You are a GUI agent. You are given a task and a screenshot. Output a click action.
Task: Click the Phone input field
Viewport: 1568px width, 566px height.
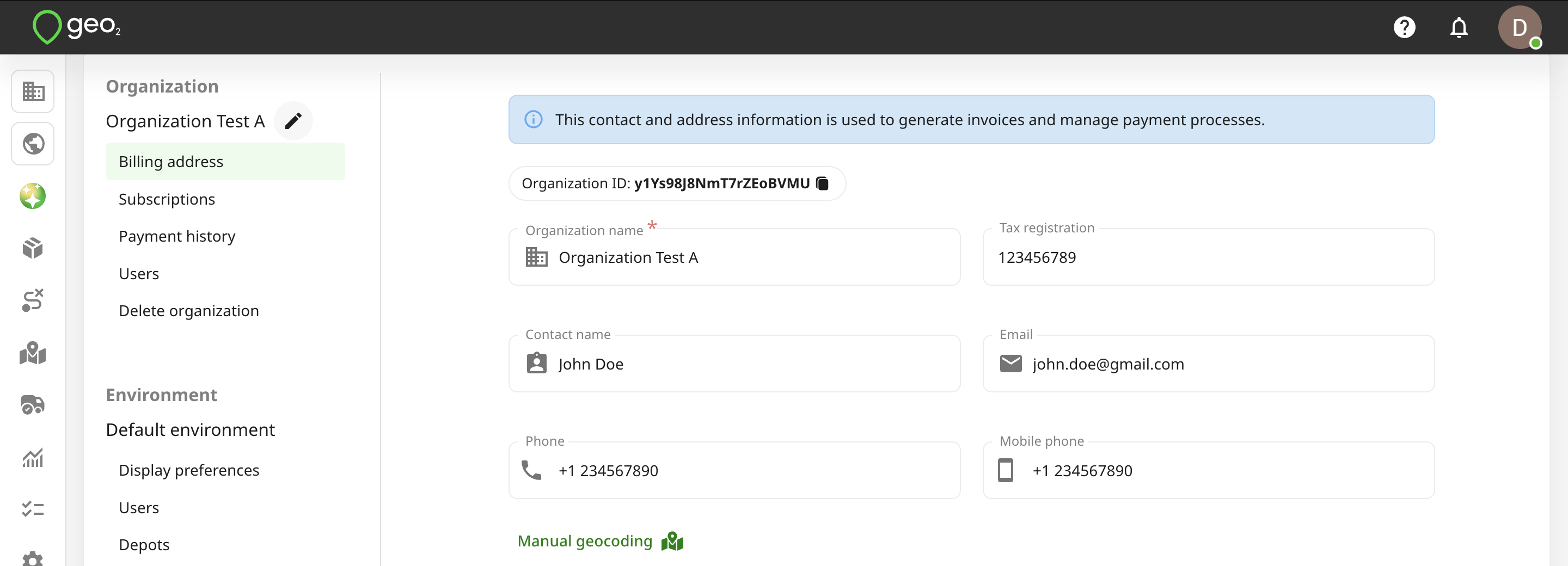pos(734,470)
